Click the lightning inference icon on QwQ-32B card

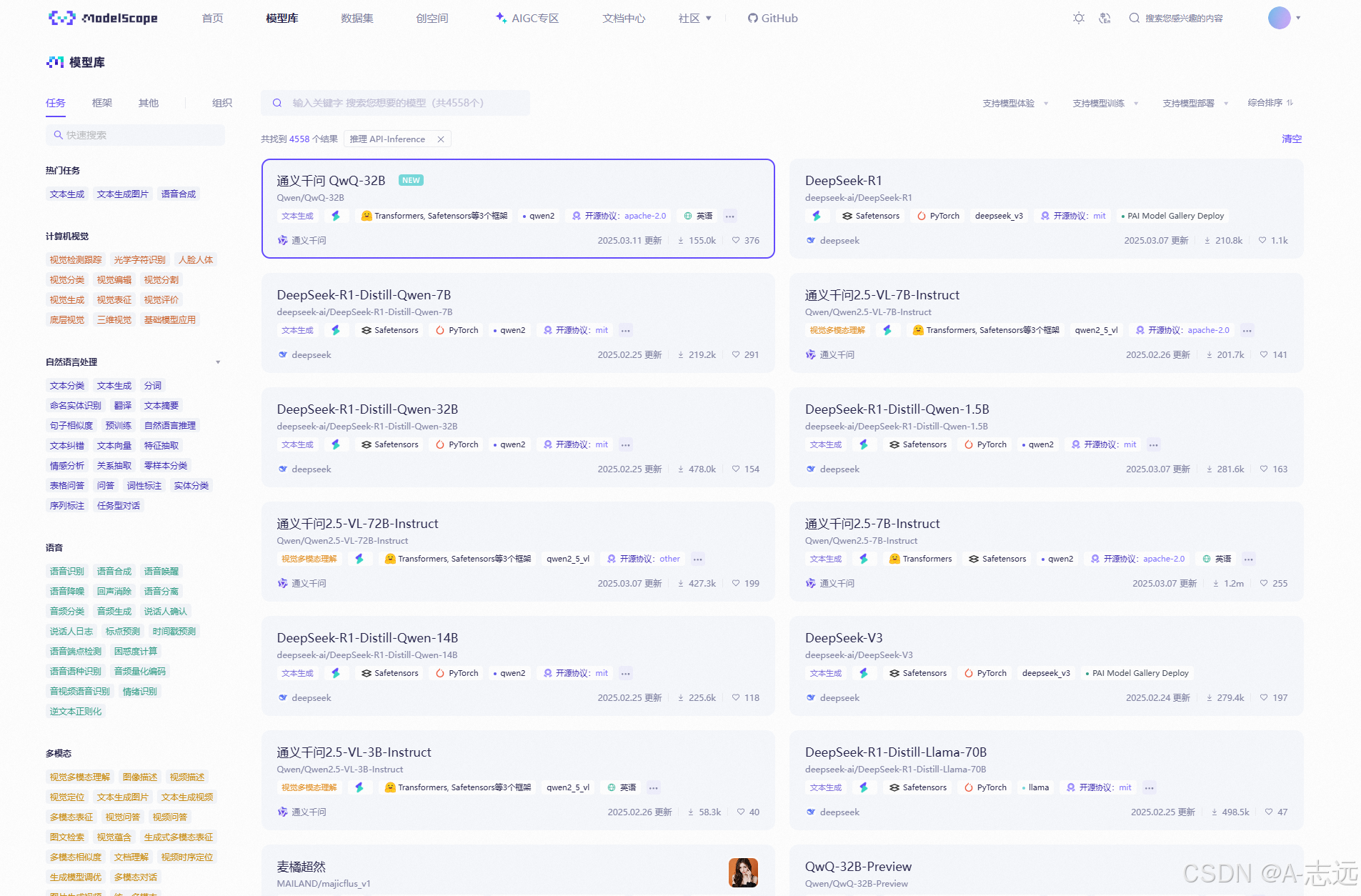tap(336, 216)
